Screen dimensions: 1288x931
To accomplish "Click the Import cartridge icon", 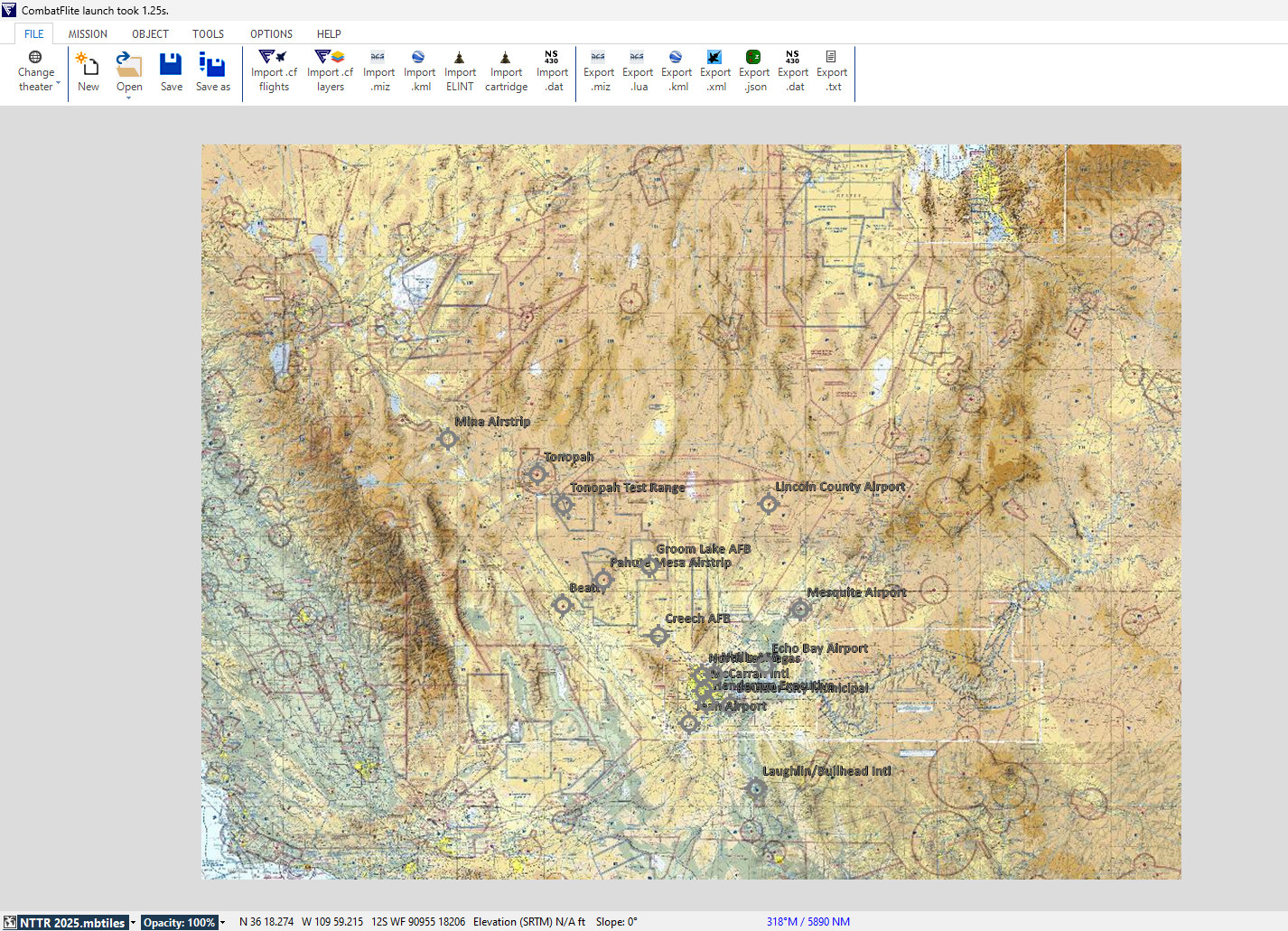I will 506,70.
